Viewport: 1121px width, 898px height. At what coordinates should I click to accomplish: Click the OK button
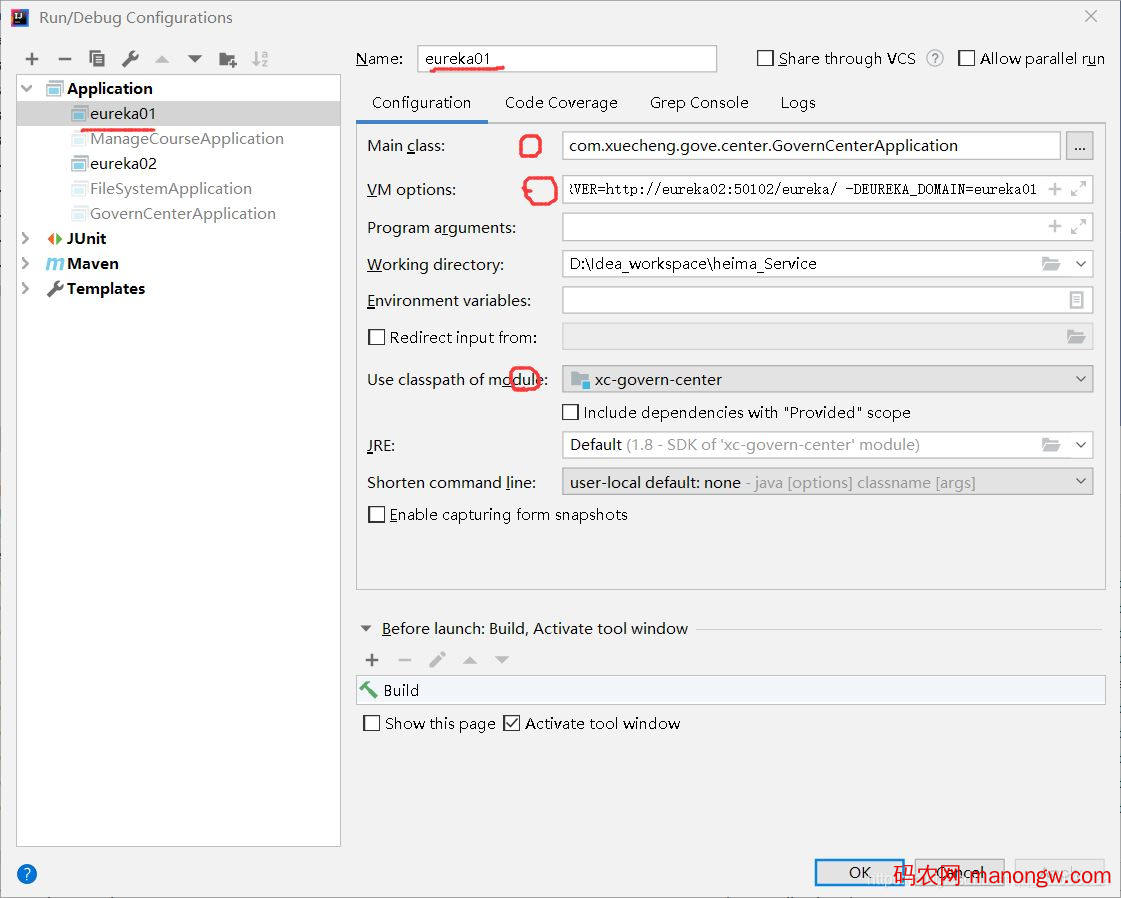tap(859, 872)
